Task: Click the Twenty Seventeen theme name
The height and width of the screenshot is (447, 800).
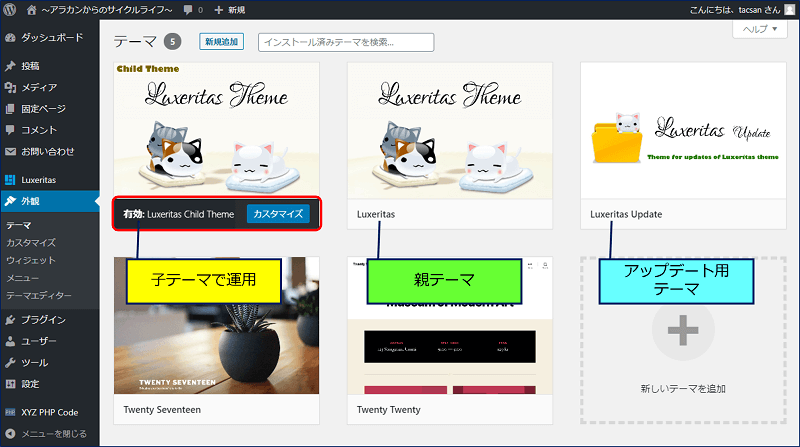Action: click(x=162, y=410)
